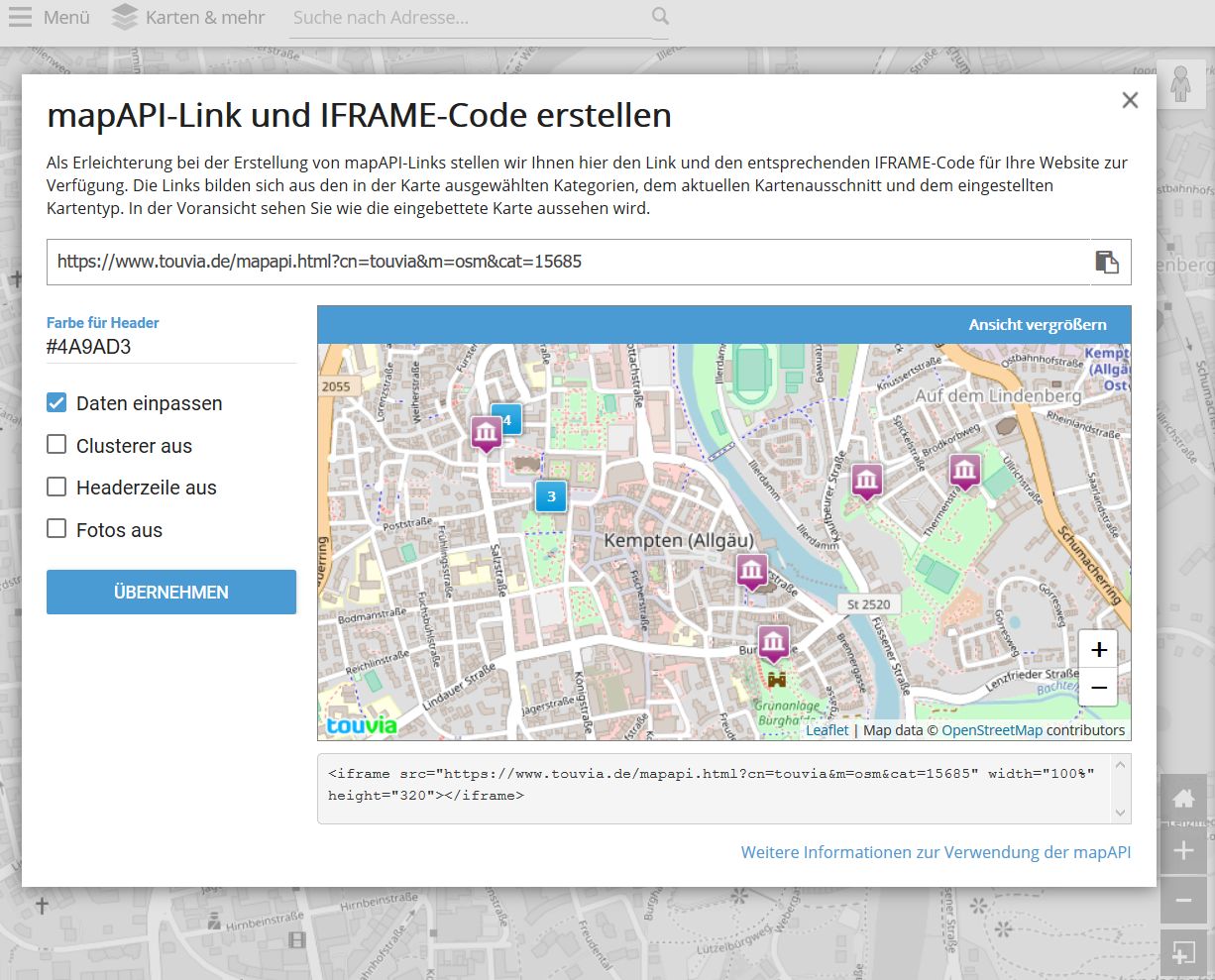Click museum marker below Kempten (Allgäu) label
1215x980 pixels.
pos(751,572)
